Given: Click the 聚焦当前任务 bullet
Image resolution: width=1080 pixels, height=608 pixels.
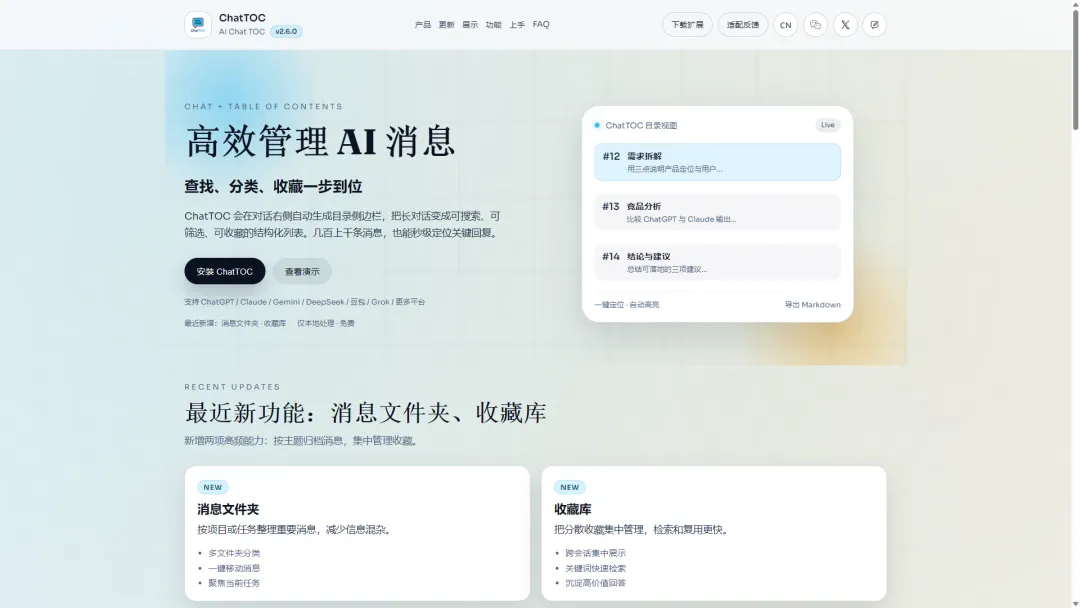Looking at the screenshot, I should (x=234, y=583).
